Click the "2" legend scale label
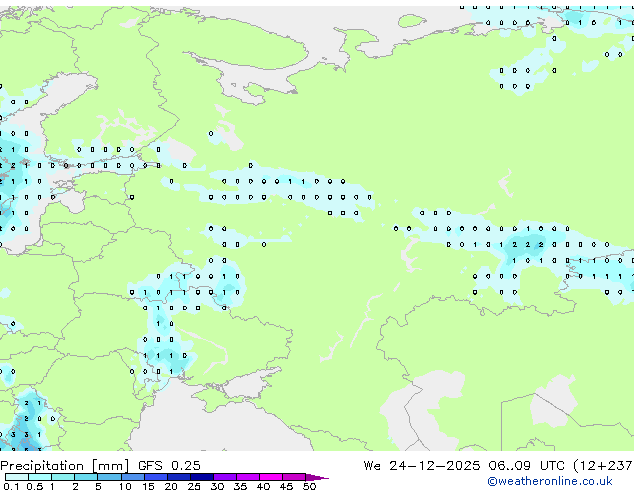The height and width of the screenshot is (490, 634). pos(75,486)
